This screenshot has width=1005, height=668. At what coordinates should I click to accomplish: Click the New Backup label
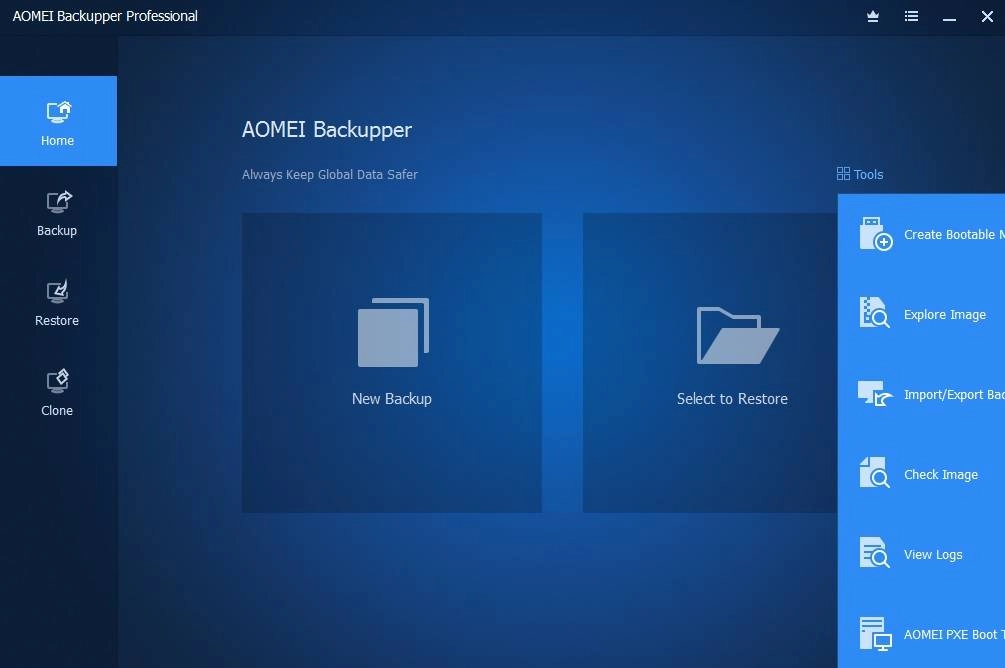pos(392,399)
